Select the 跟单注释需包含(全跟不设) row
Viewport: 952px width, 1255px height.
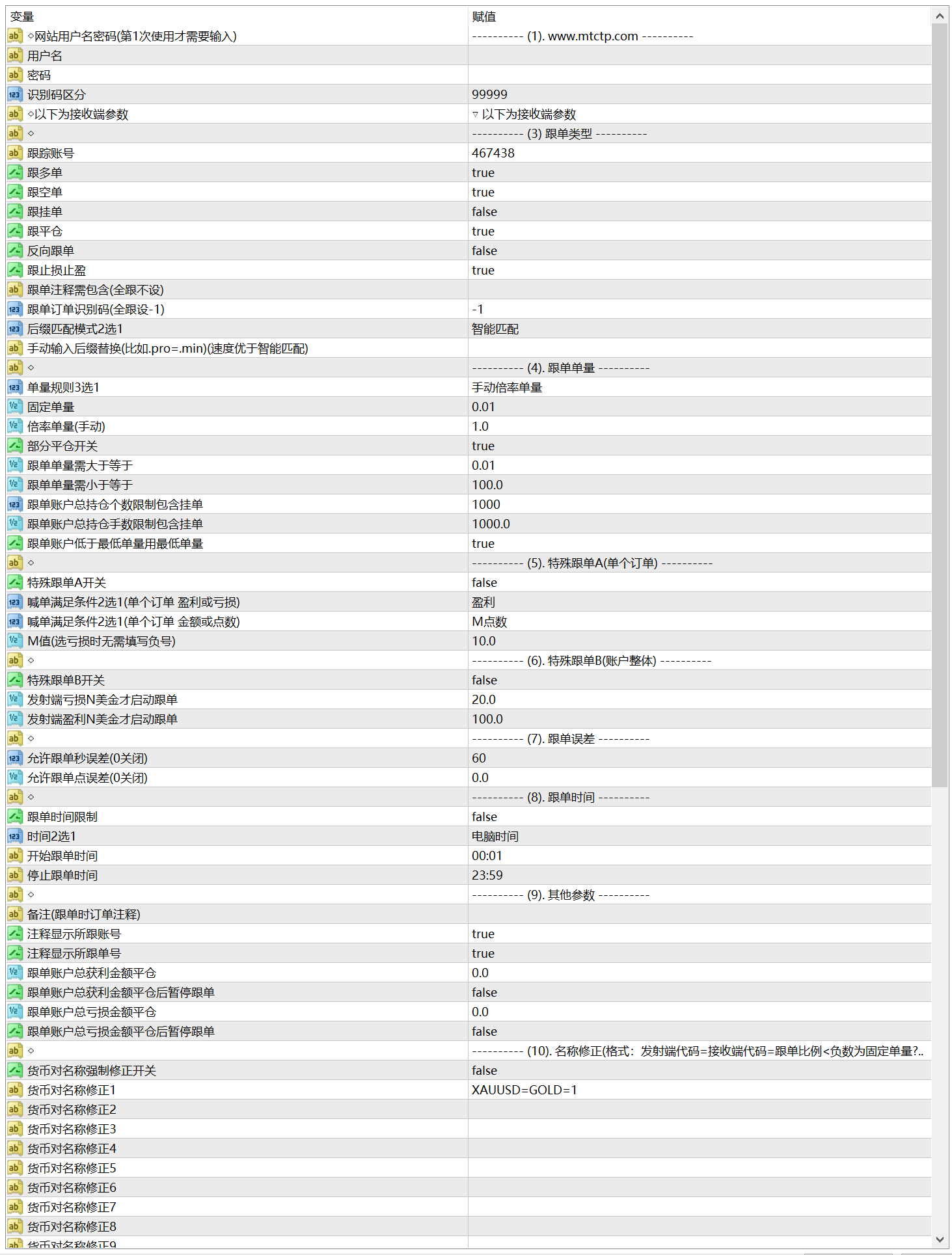point(469,290)
